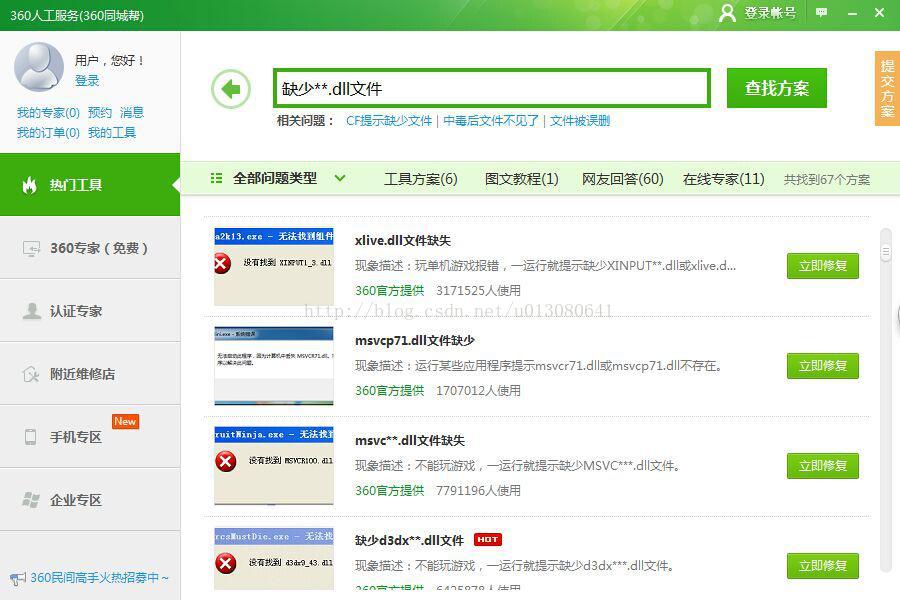
Task: Click 7791196人使用 usage count
Action: click(x=478, y=490)
